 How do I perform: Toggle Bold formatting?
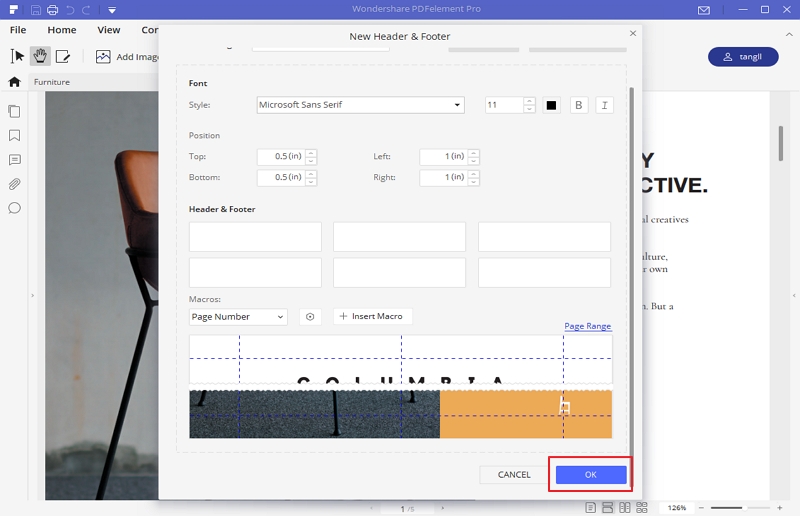point(579,105)
